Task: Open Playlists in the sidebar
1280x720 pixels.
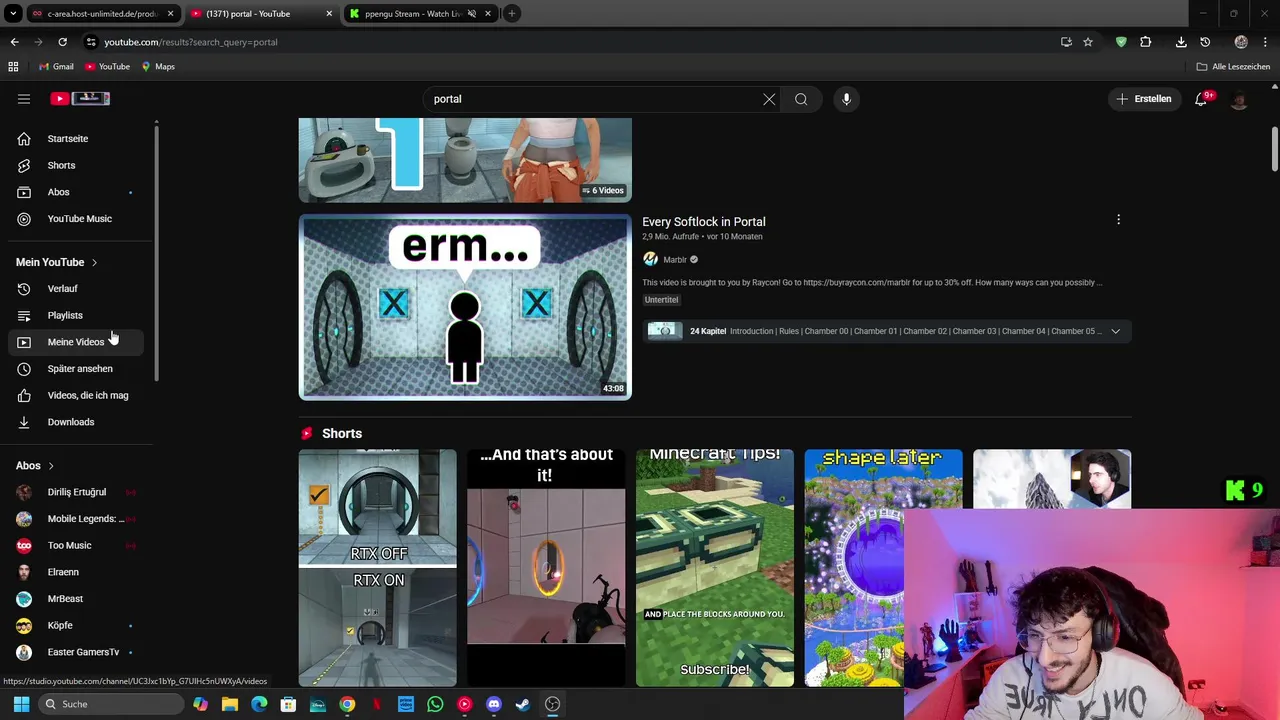Action: [76, 315]
